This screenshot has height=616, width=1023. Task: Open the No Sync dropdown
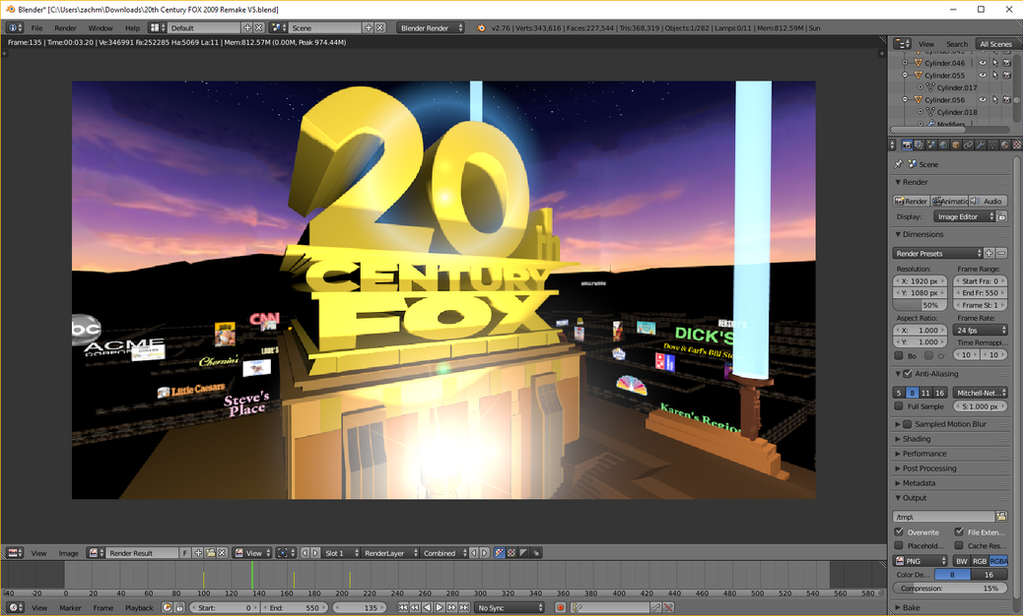(509, 608)
